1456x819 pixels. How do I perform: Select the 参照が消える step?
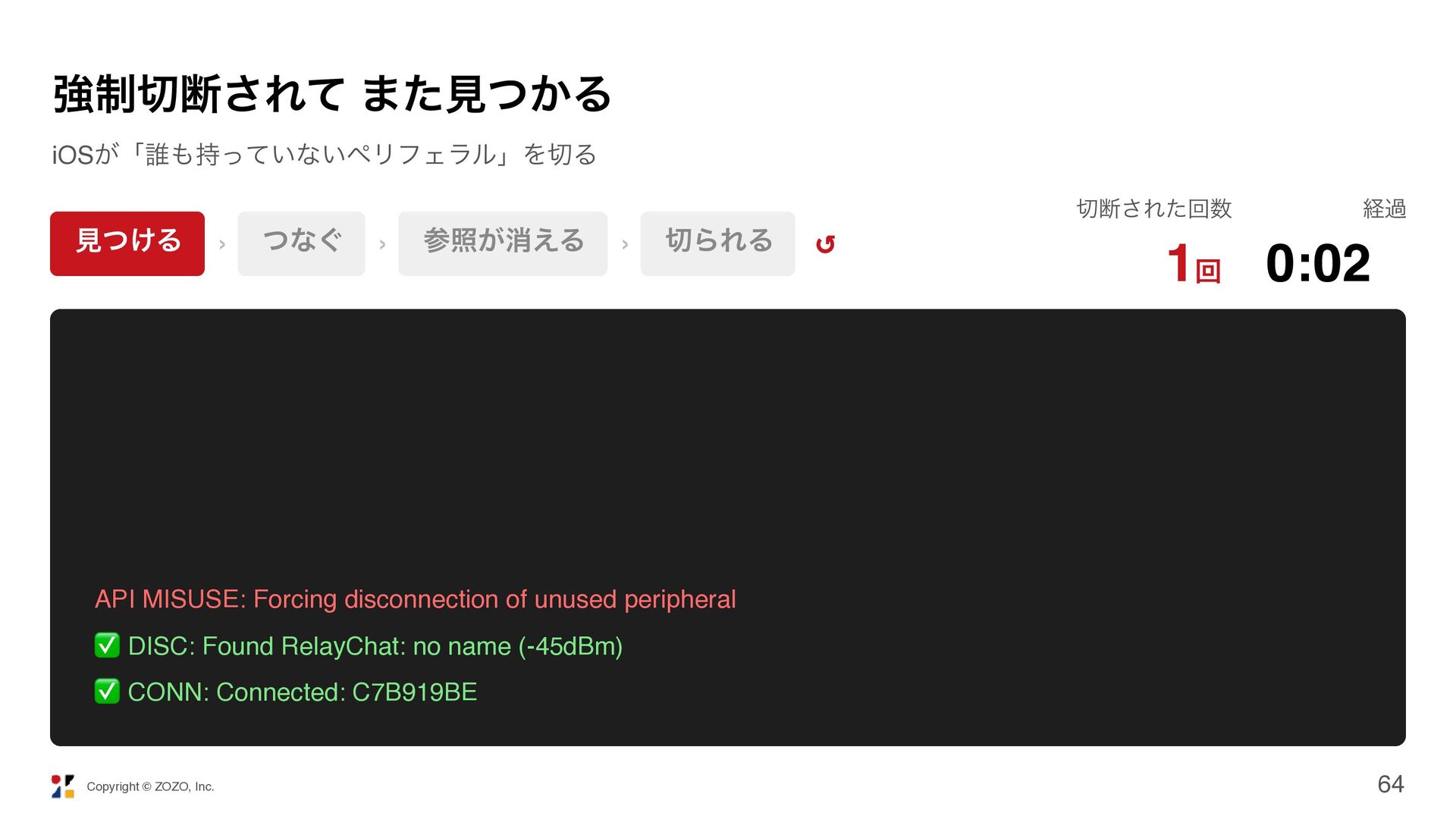503,243
